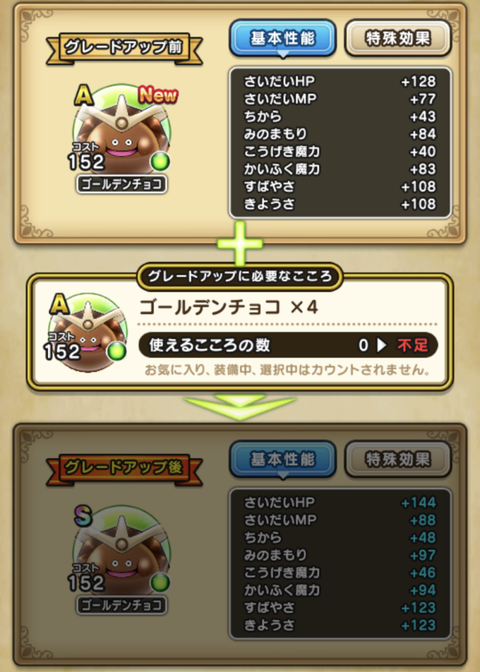This screenshot has width=480, height=672.
Task: Click the 使えるこころの数 bar
Action: pos(288,345)
